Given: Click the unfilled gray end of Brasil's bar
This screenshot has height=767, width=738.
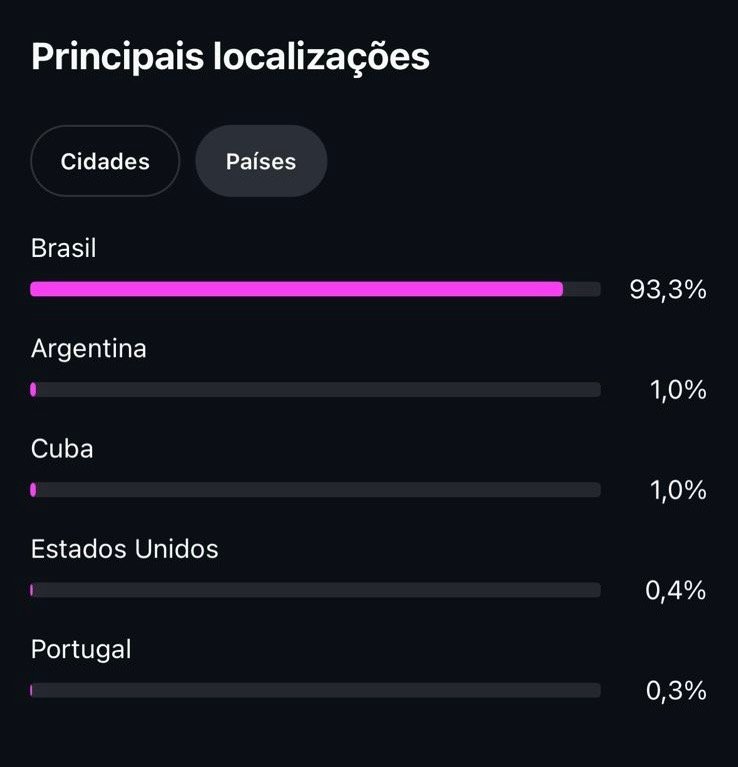Looking at the screenshot, I should point(582,289).
